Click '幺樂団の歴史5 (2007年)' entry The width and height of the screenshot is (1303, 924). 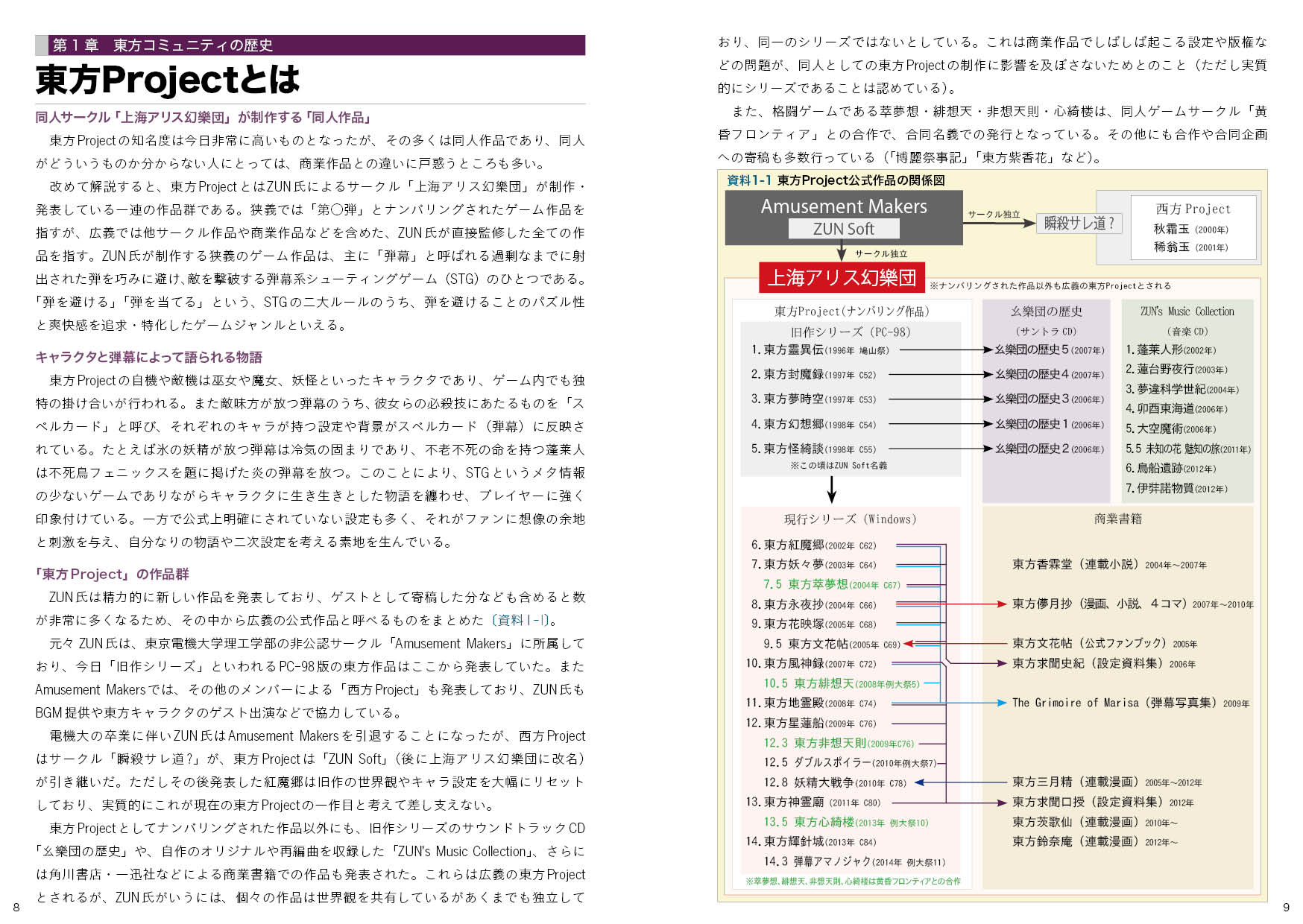pos(1049,349)
